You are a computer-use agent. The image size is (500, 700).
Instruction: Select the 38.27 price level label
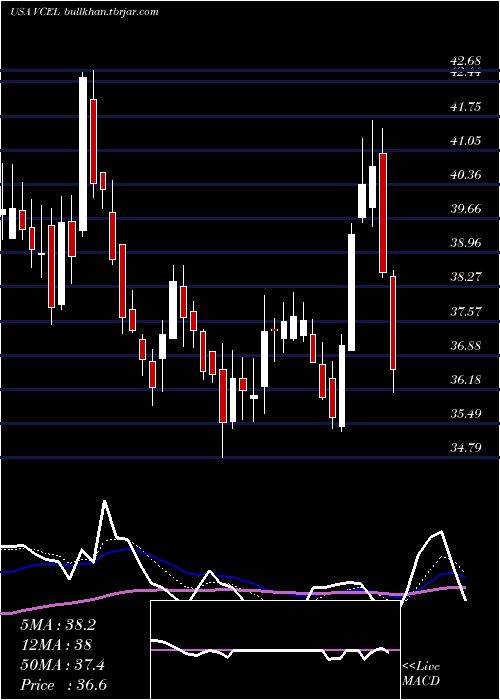466,277
